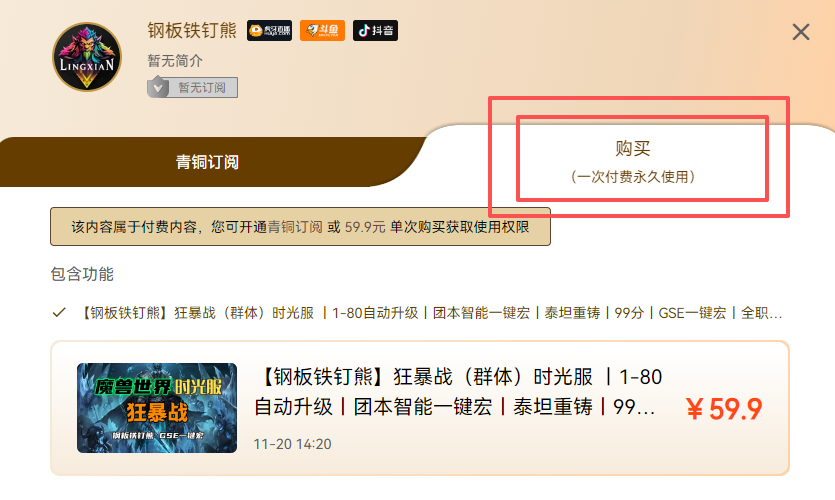Click the 暂无订阅 label text
835x500 pixels.
point(201,87)
